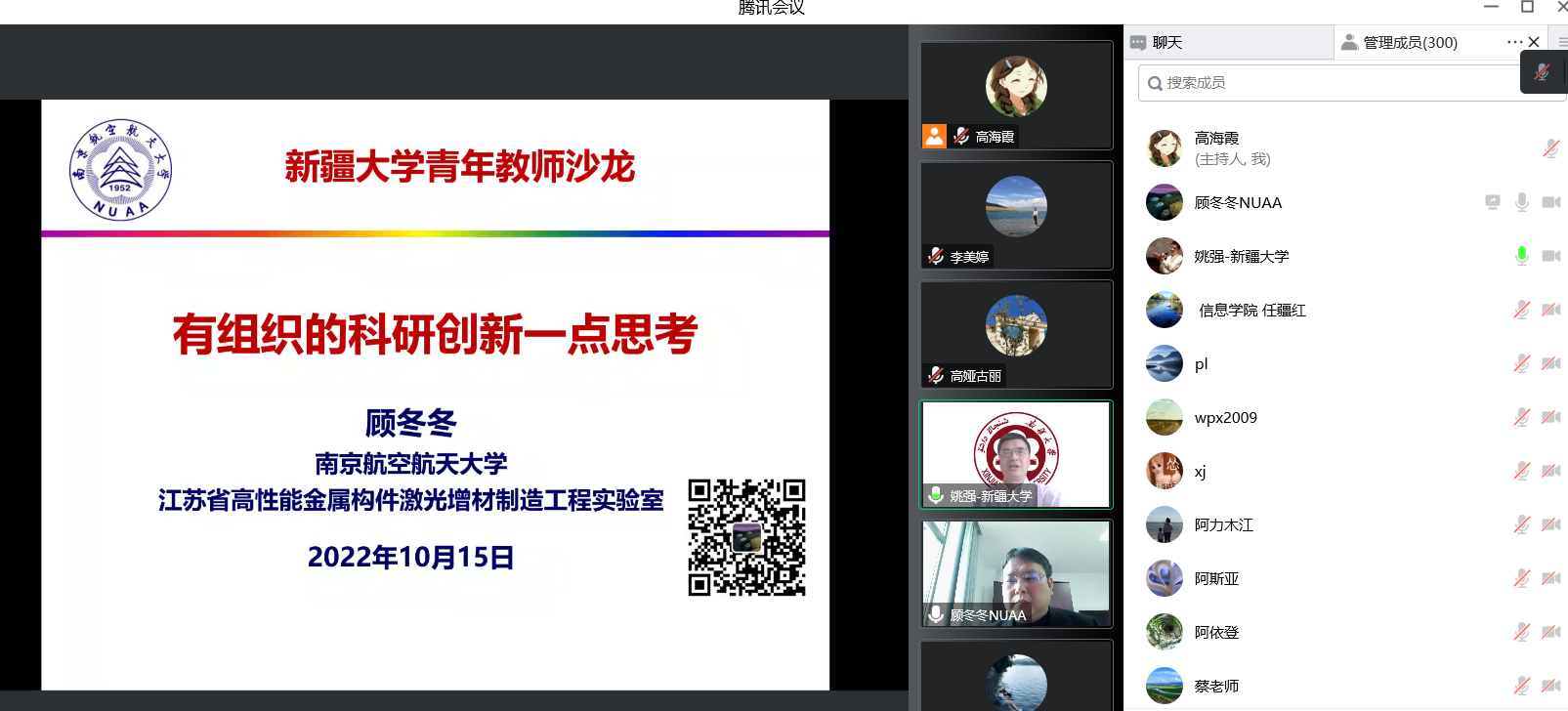The image size is (1568, 711).
Task: Minimize the 腾讯会议 window
Action: pos(1491,7)
